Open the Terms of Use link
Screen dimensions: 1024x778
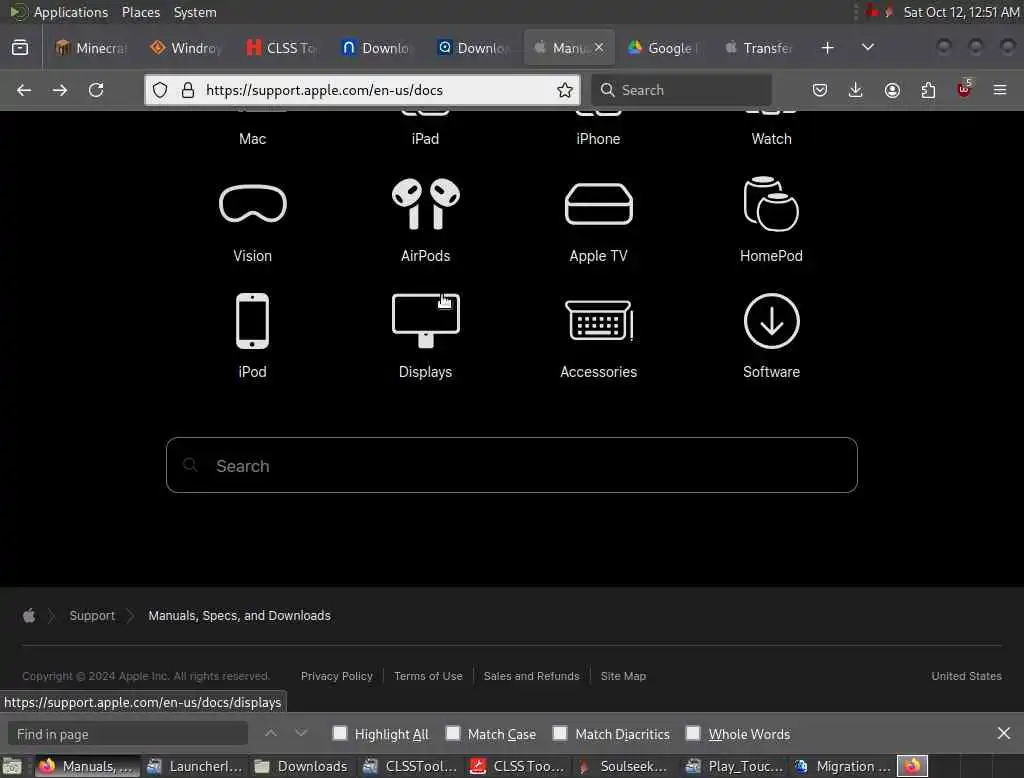[428, 676]
